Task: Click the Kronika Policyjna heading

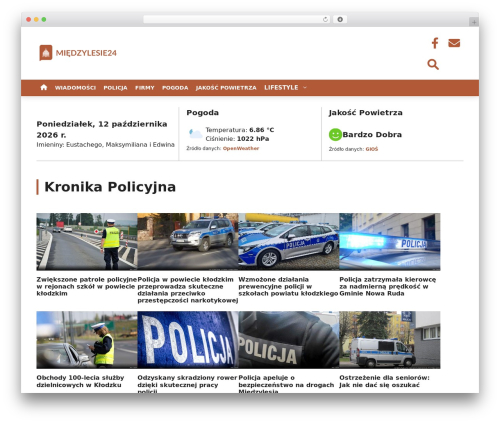Action: click(x=110, y=187)
